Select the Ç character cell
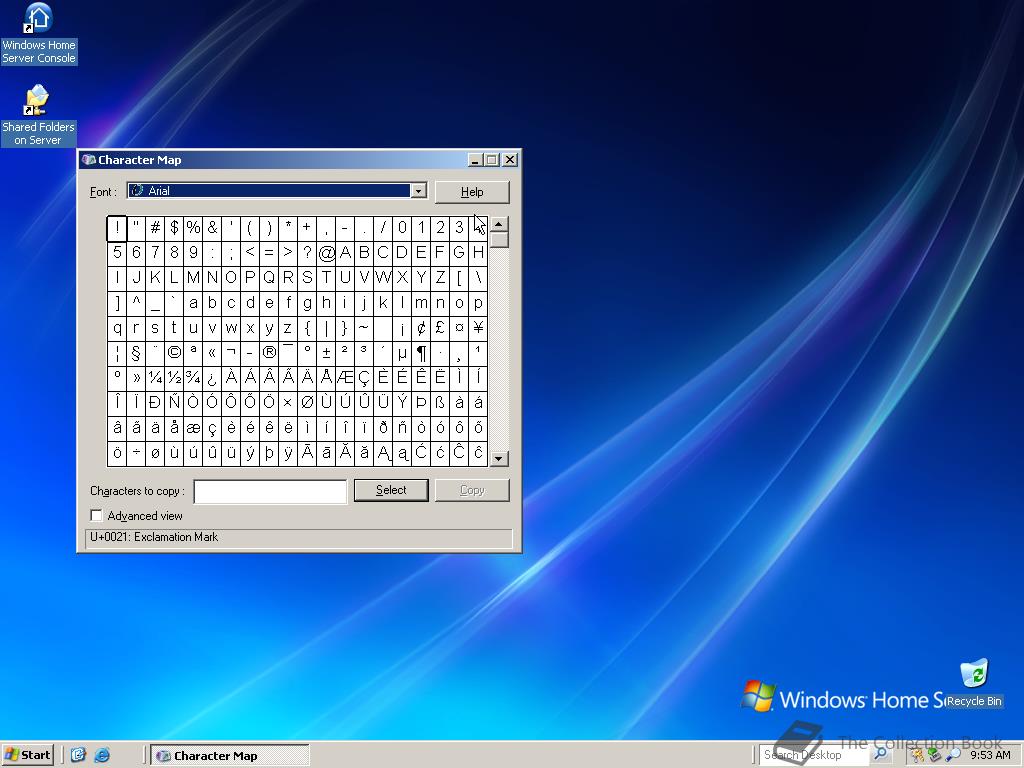This screenshot has width=1024, height=768. pos(364,378)
